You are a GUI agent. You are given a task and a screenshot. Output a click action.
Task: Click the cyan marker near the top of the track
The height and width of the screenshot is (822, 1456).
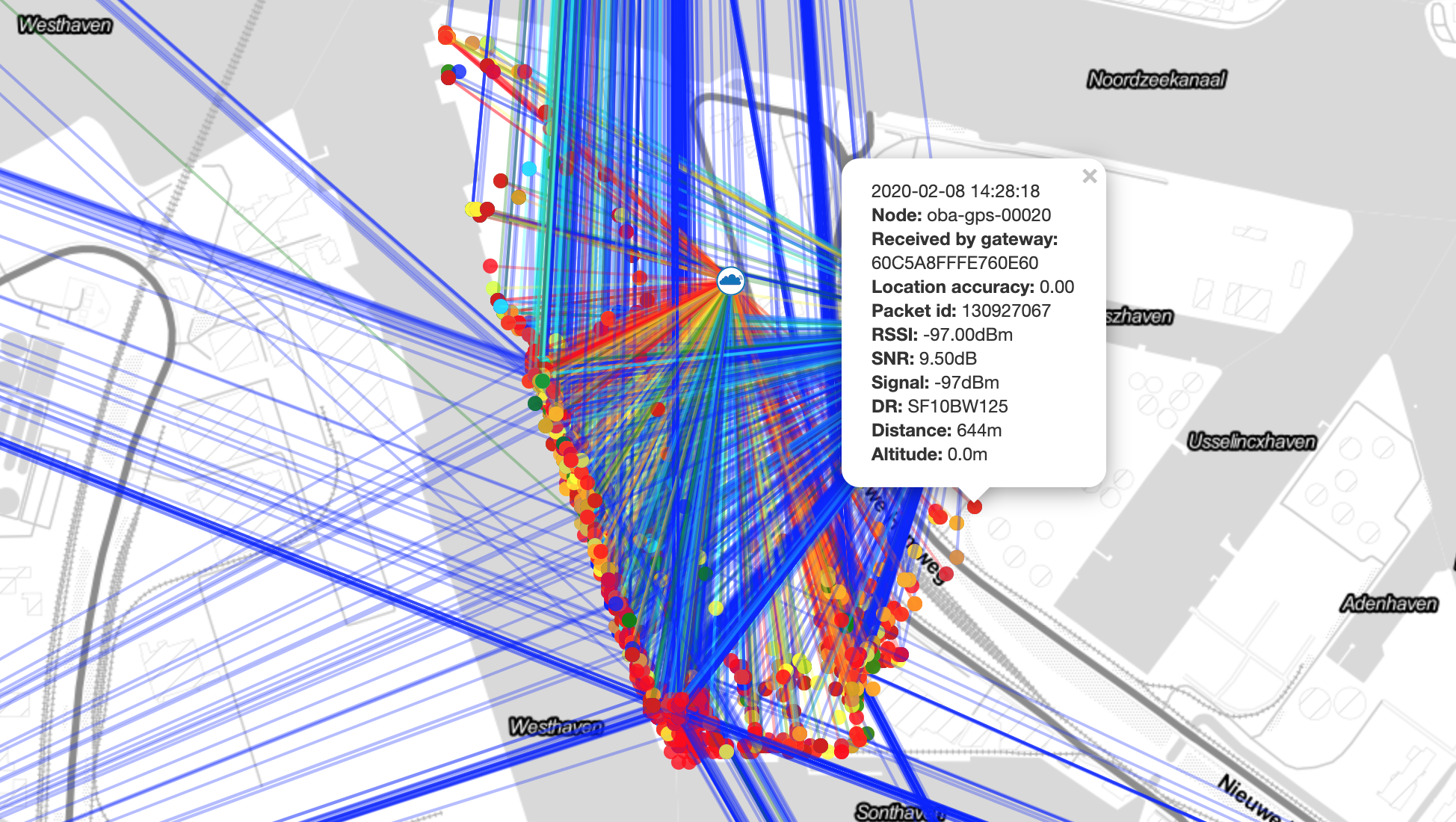529,168
